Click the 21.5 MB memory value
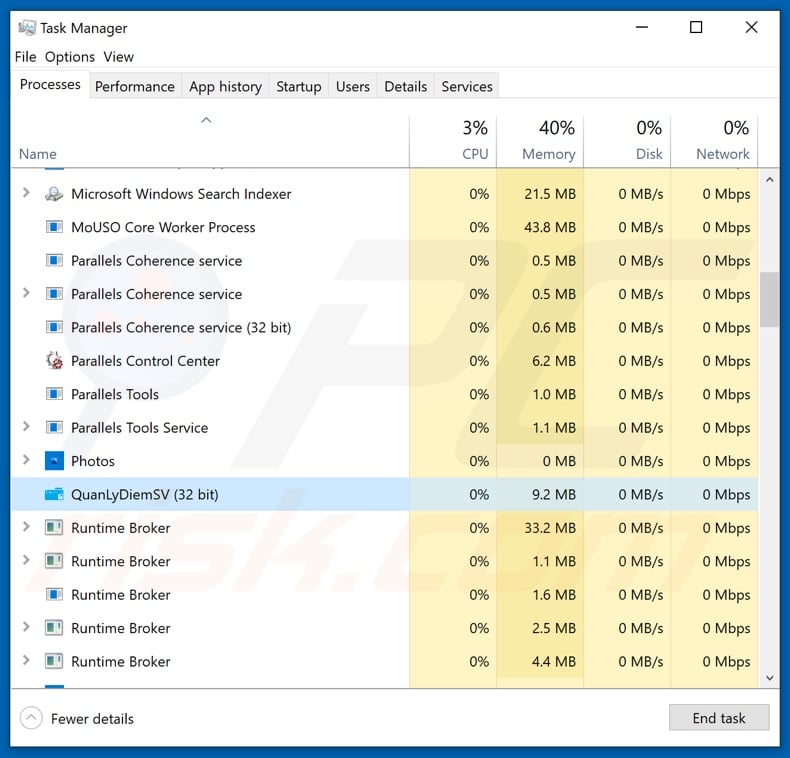This screenshot has width=790, height=758. tap(550, 194)
